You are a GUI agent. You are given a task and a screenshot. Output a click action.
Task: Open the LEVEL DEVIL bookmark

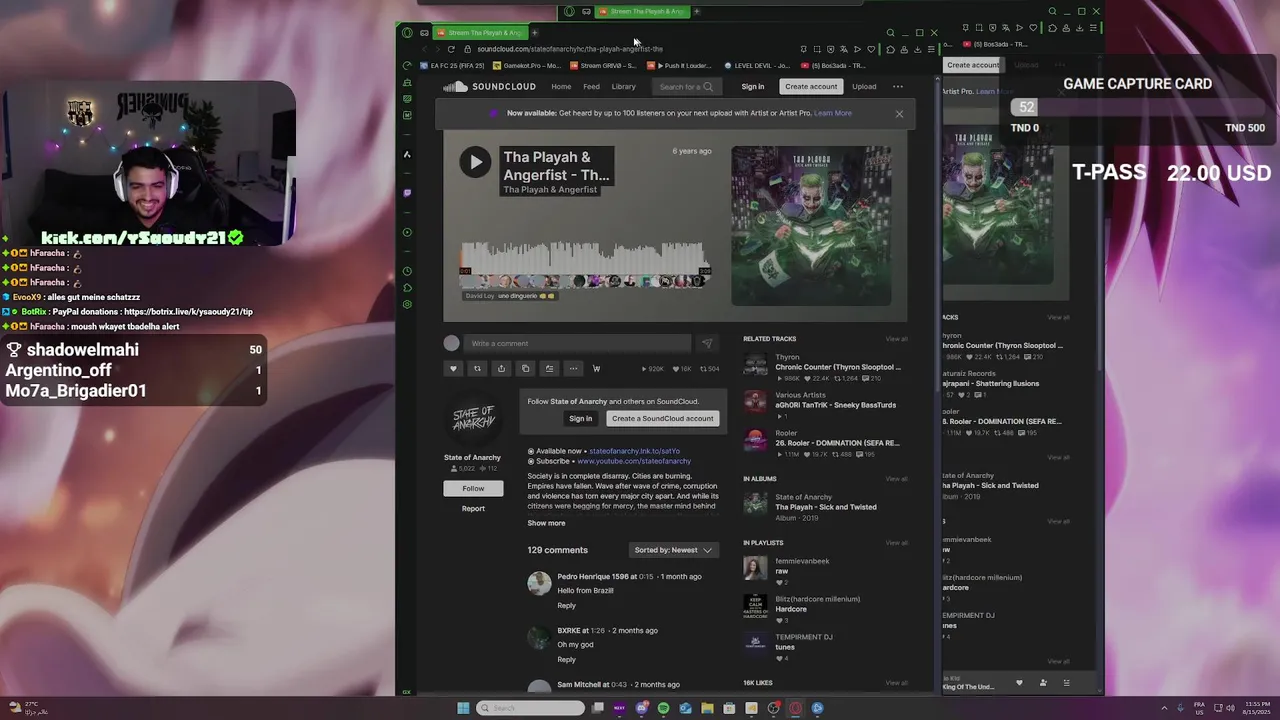click(757, 66)
